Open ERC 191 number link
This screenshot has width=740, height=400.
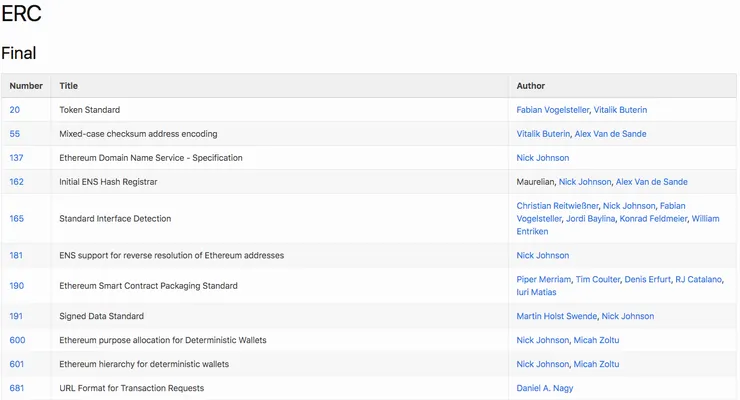click(16, 316)
